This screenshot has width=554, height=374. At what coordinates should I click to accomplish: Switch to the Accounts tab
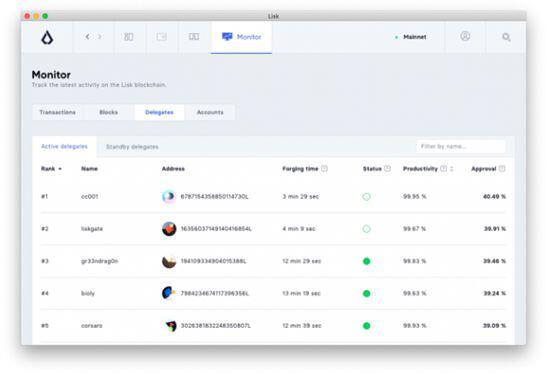(210, 112)
